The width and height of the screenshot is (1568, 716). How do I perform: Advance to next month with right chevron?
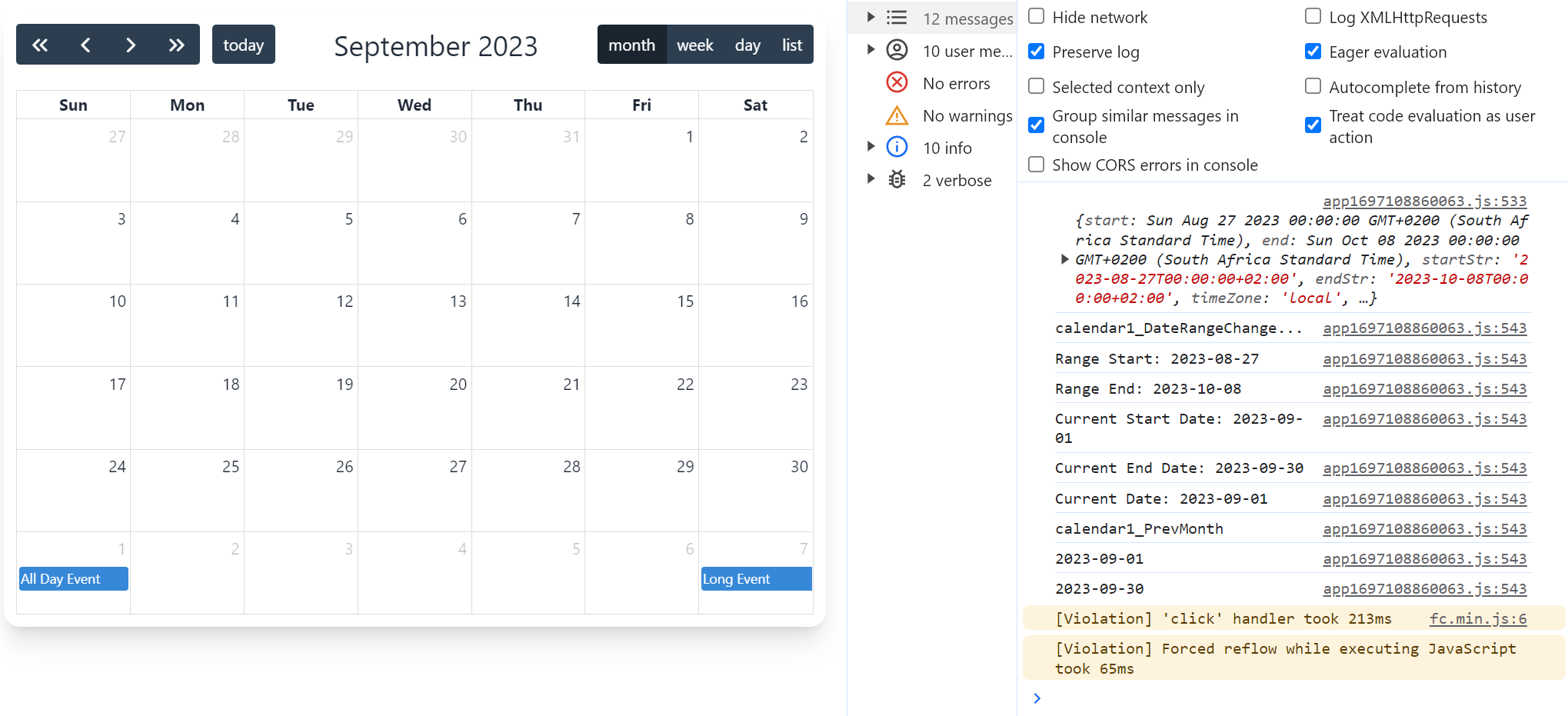tap(131, 45)
